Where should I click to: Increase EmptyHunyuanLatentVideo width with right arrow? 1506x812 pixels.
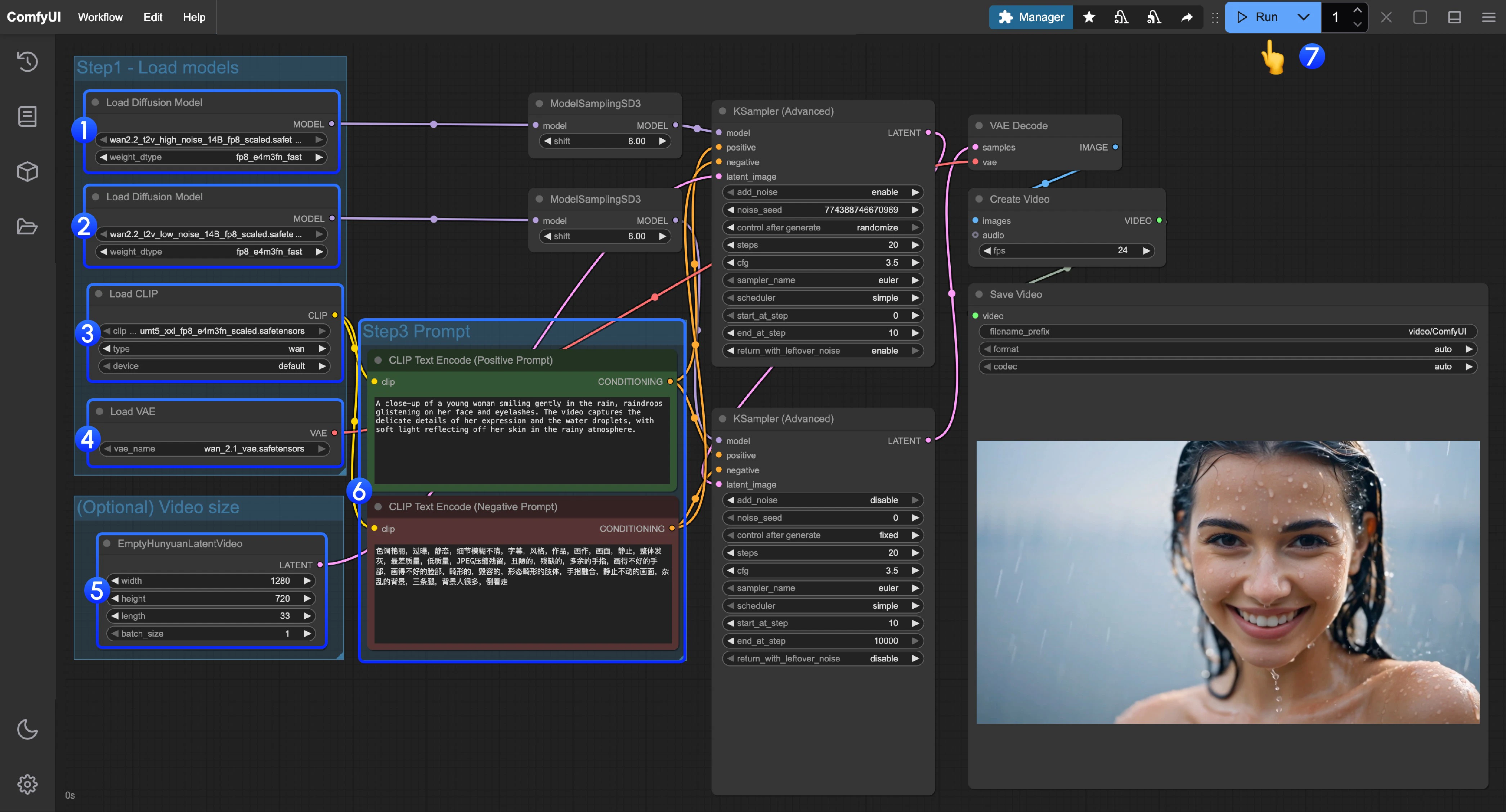coord(307,580)
